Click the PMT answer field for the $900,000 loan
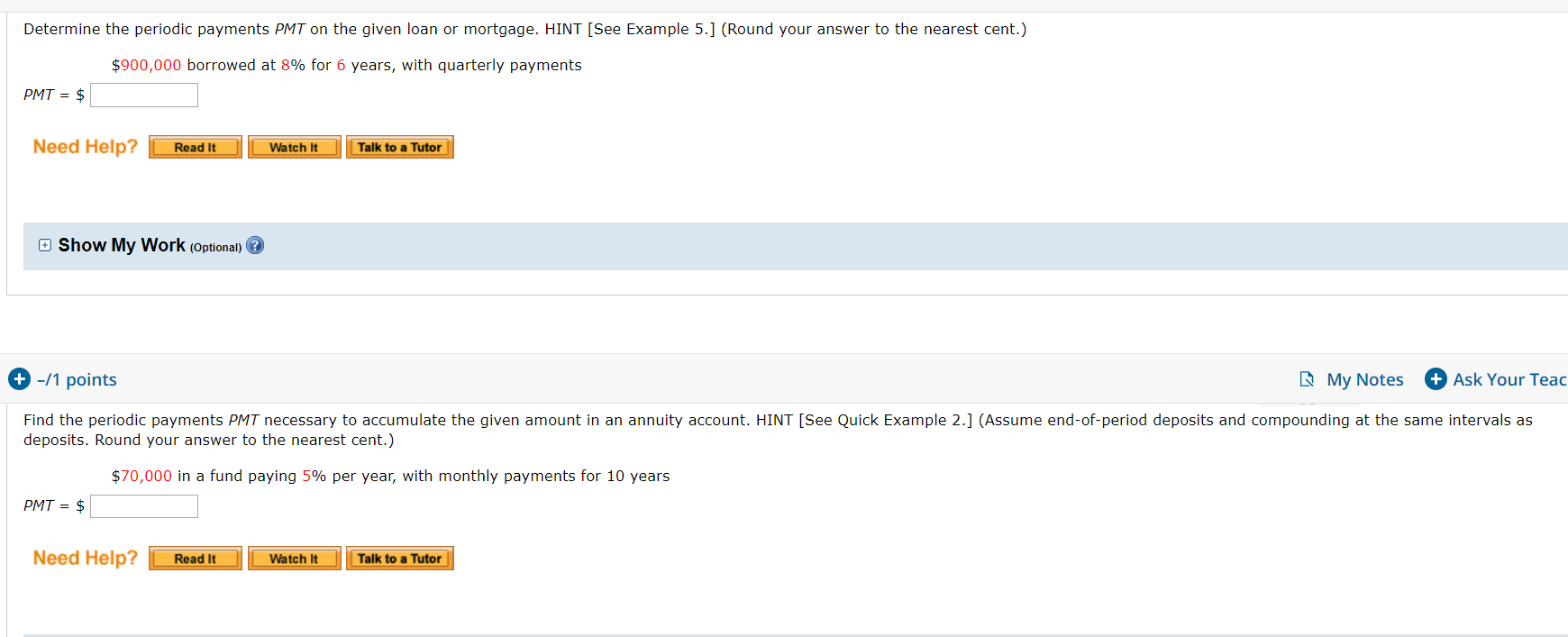Viewport: 1568px width, 637px height. (x=144, y=95)
